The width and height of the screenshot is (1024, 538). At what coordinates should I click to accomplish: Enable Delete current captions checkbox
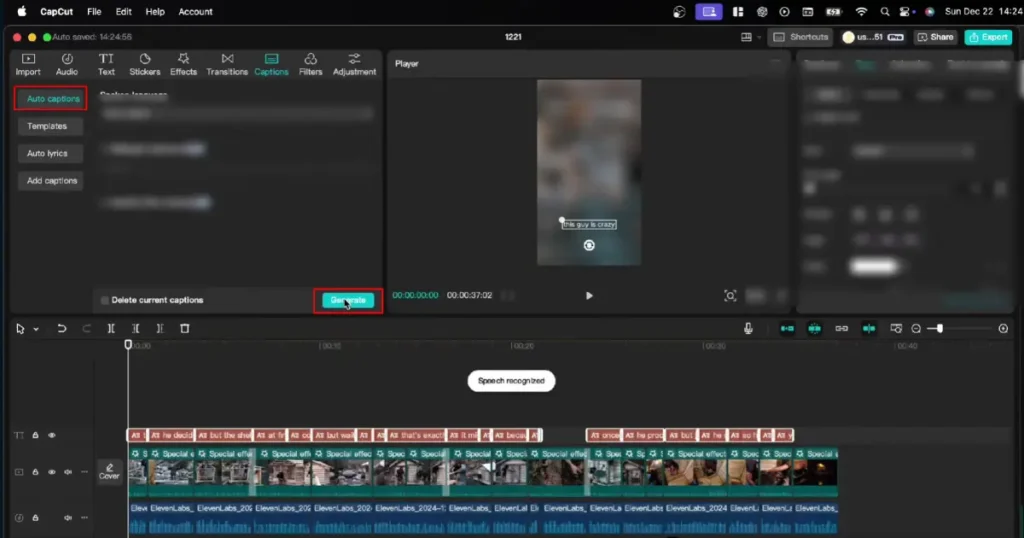click(x=104, y=300)
